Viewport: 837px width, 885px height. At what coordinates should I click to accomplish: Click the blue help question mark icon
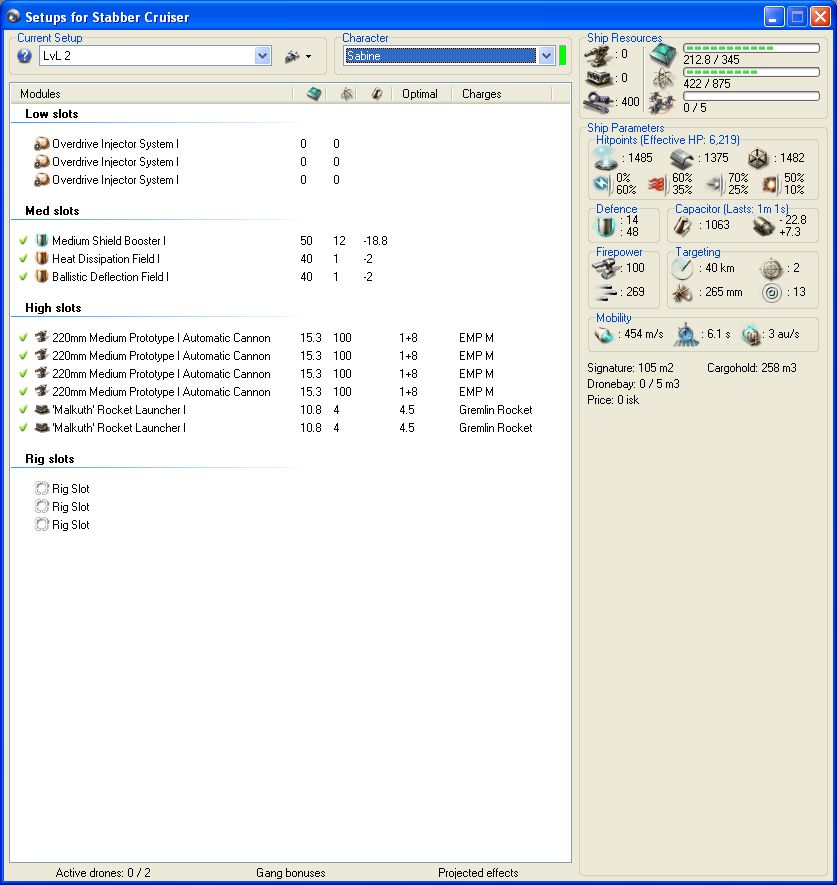click(x=24, y=56)
